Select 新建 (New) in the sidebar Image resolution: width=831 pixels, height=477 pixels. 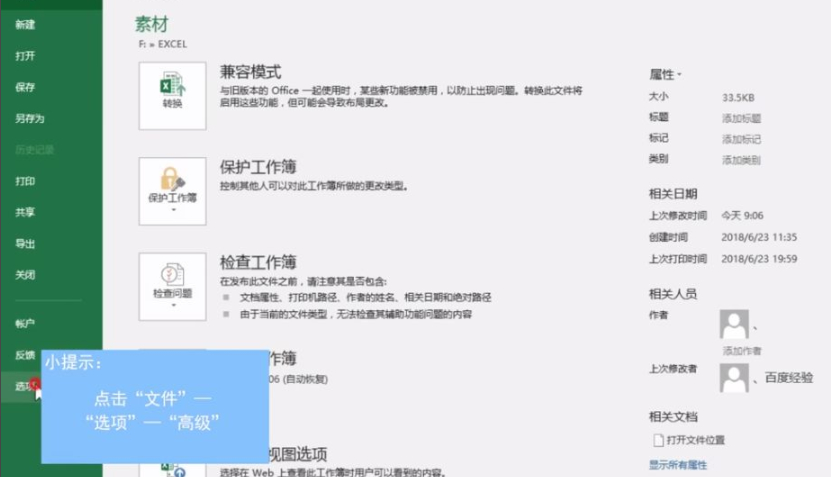pyautogui.click(x=25, y=24)
